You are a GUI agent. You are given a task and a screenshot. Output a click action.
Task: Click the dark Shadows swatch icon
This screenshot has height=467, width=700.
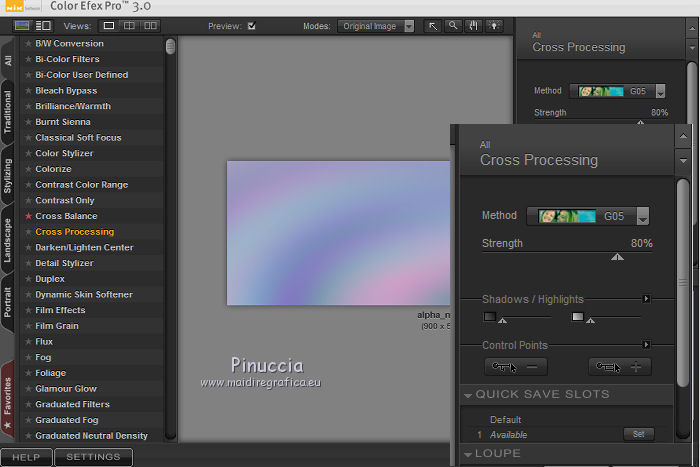pos(490,317)
